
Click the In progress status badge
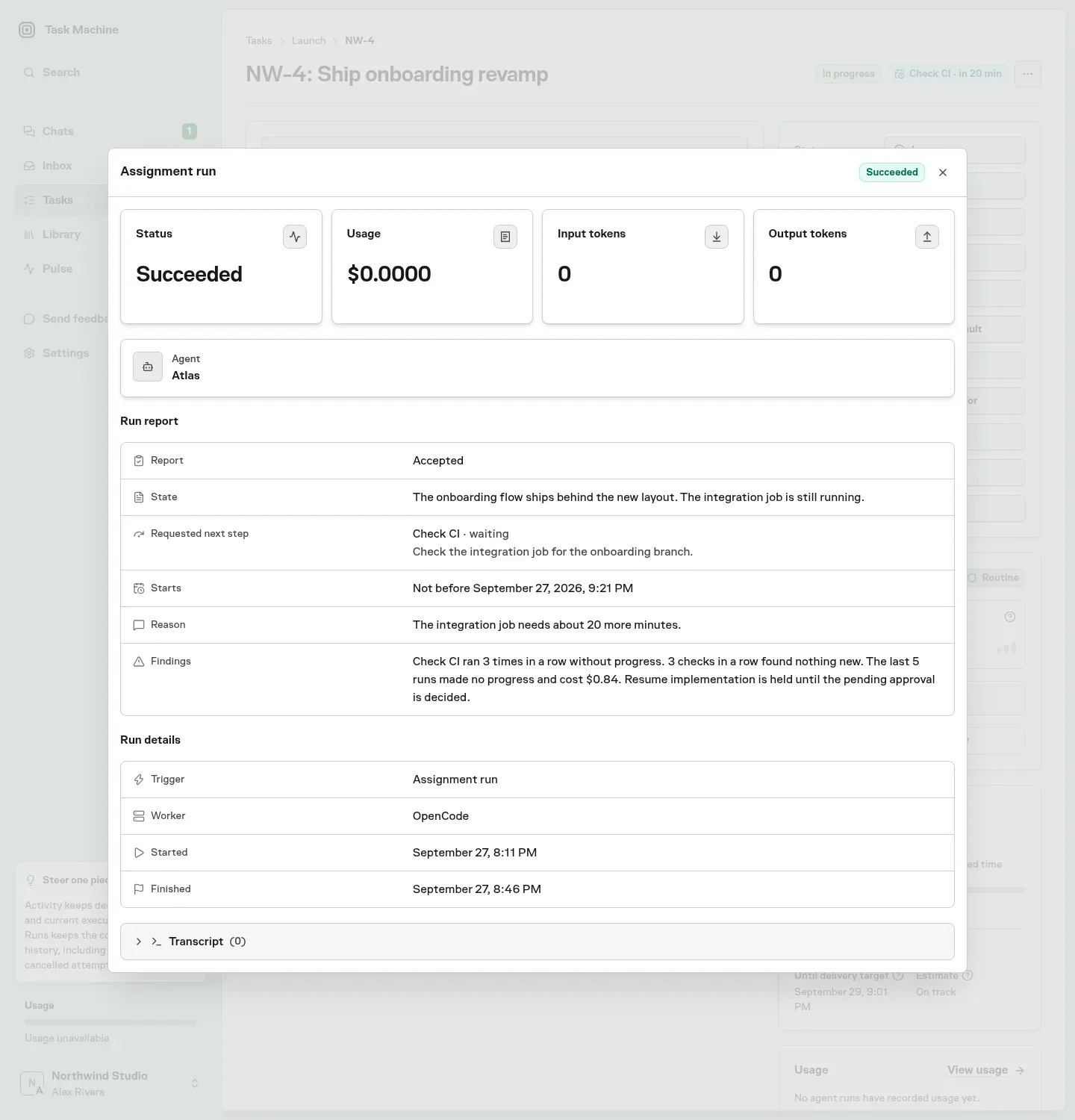click(x=848, y=73)
